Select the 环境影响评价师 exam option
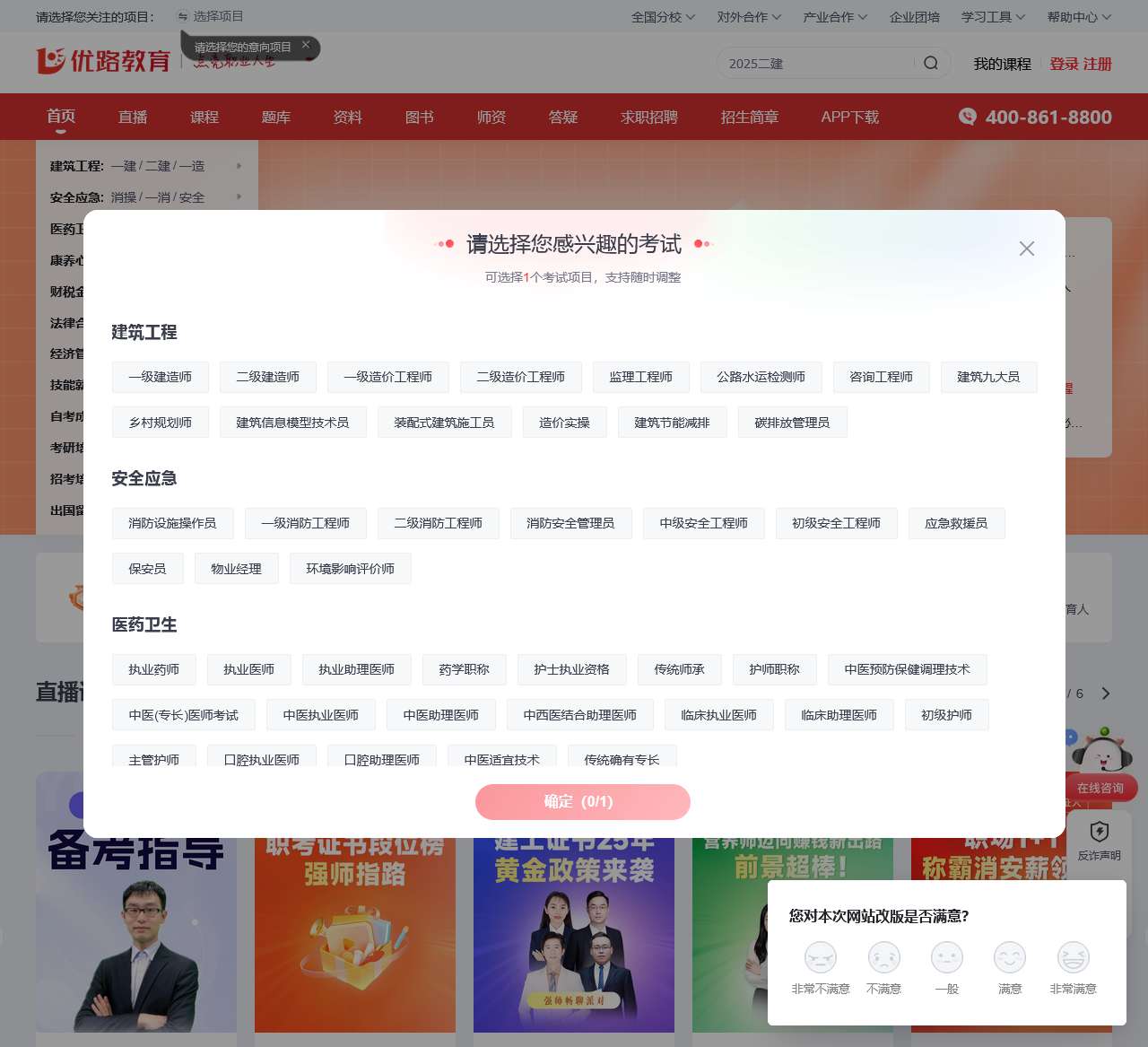 tap(351, 569)
